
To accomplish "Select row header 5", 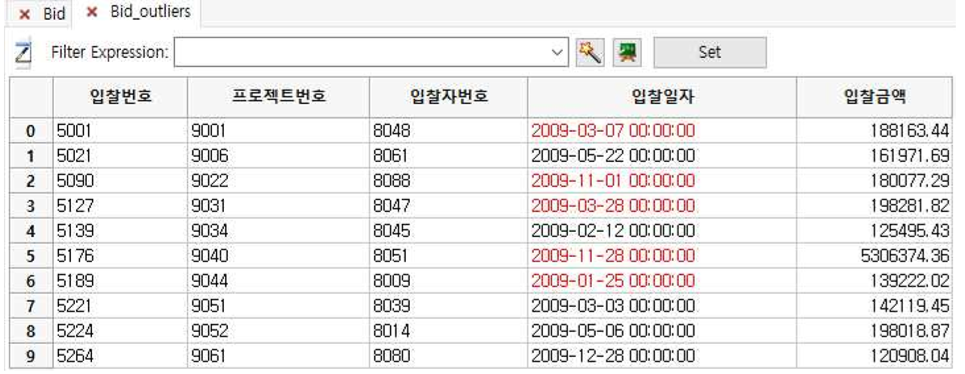I will pos(31,256).
